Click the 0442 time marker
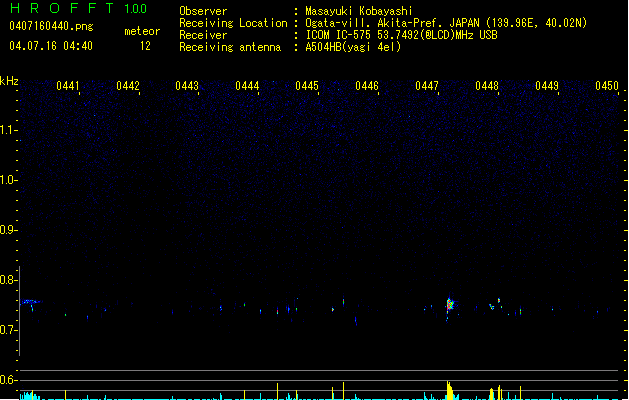 click(x=128, y=86)
